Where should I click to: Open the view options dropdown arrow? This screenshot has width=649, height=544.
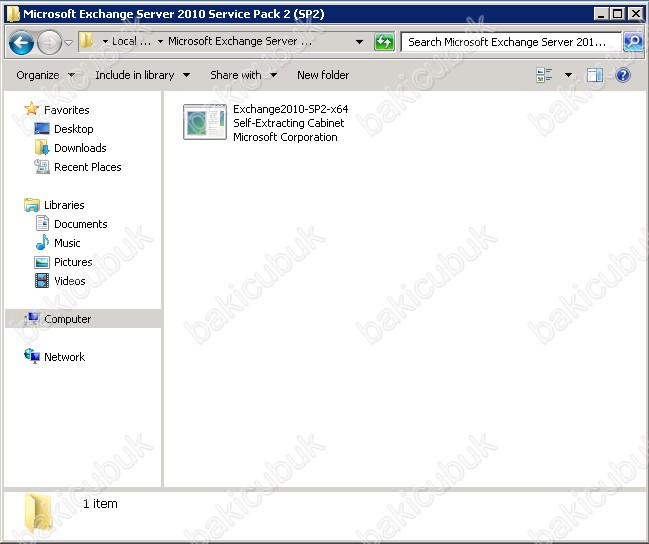click(x=568, y=75)
